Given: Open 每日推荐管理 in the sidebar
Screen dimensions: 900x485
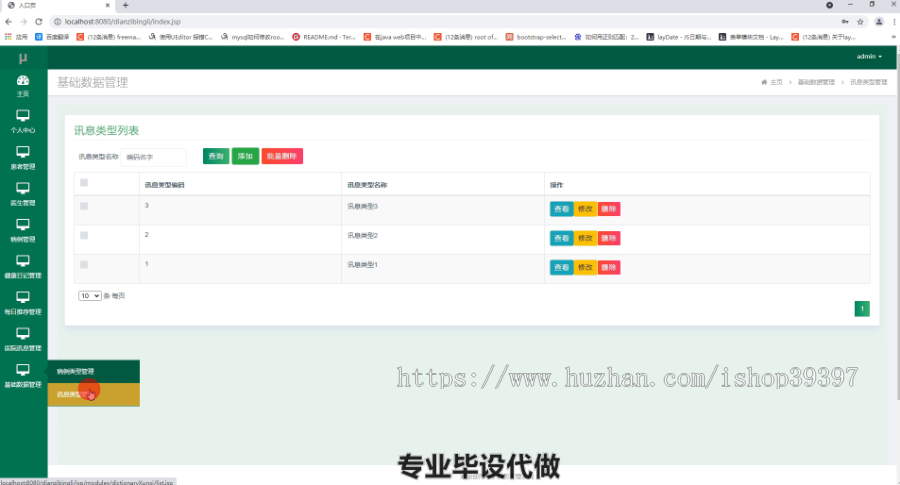Looking at the screenshot, I should (23, 302).
